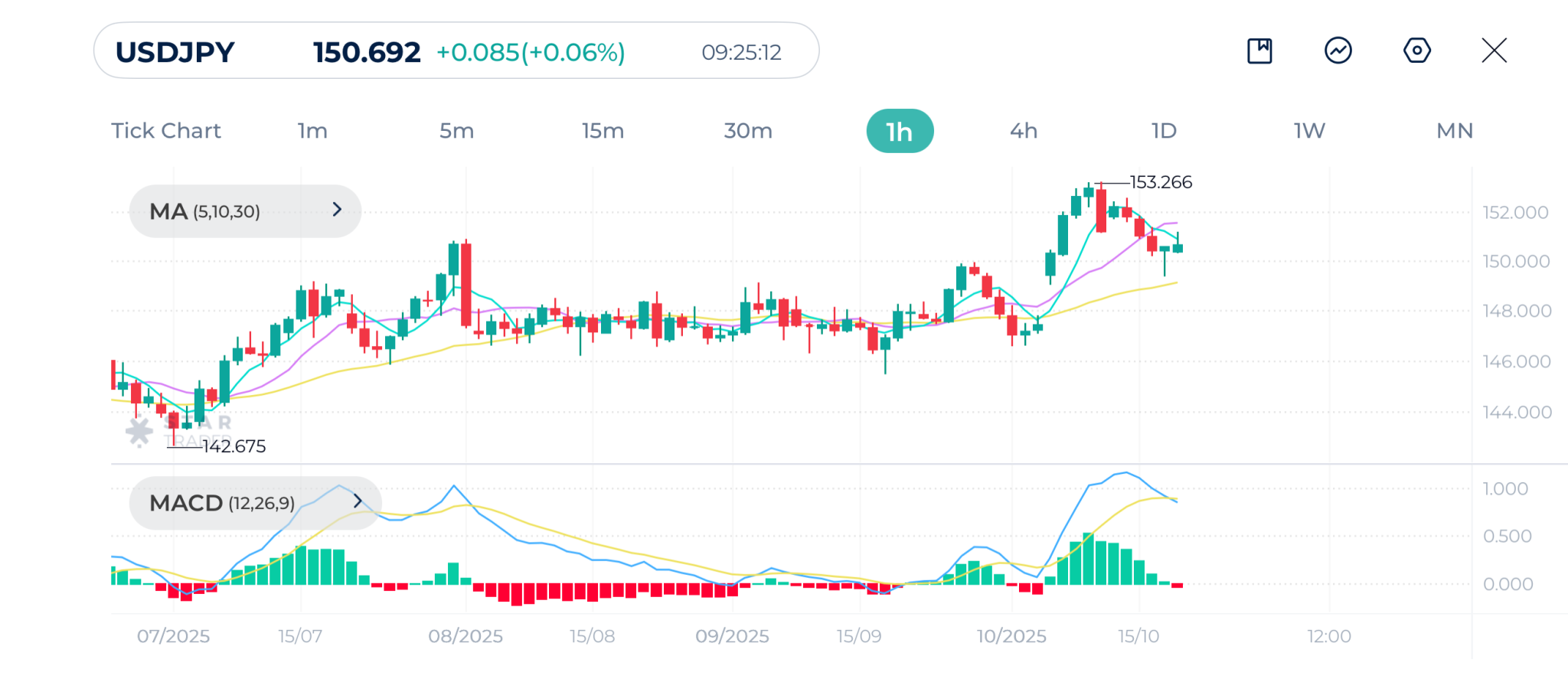
Task: Select the 1D daily timeframe
Action: 1164,131
